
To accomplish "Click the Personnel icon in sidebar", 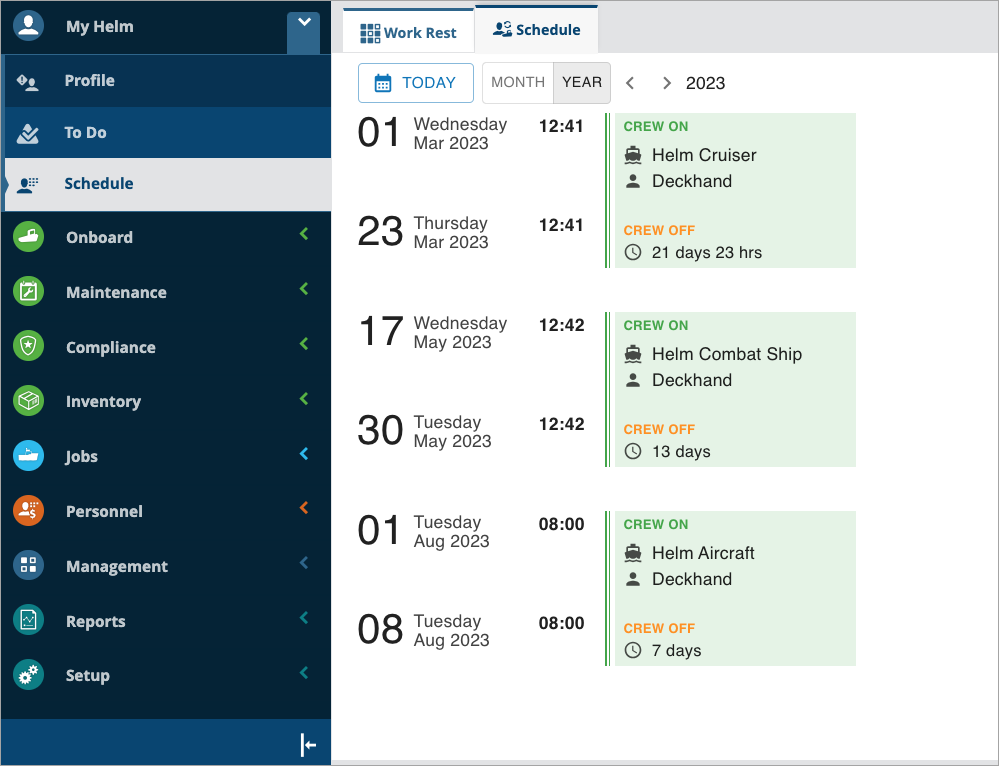I will point(29,511).
